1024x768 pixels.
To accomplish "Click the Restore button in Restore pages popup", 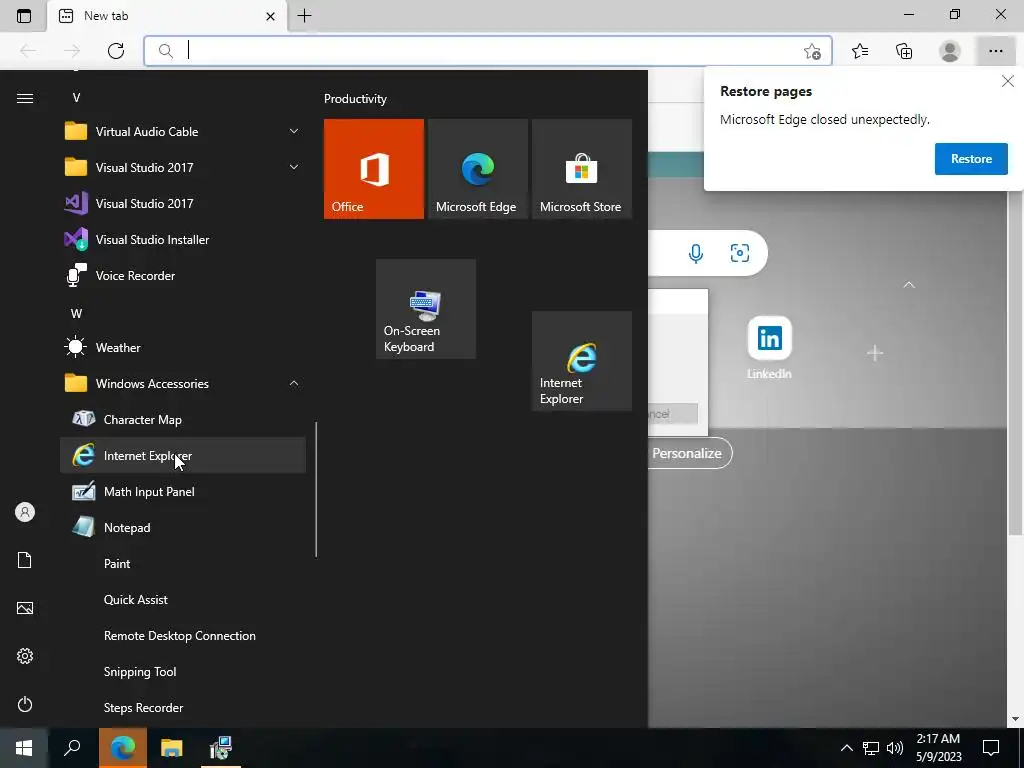I will tap(971, 159).
